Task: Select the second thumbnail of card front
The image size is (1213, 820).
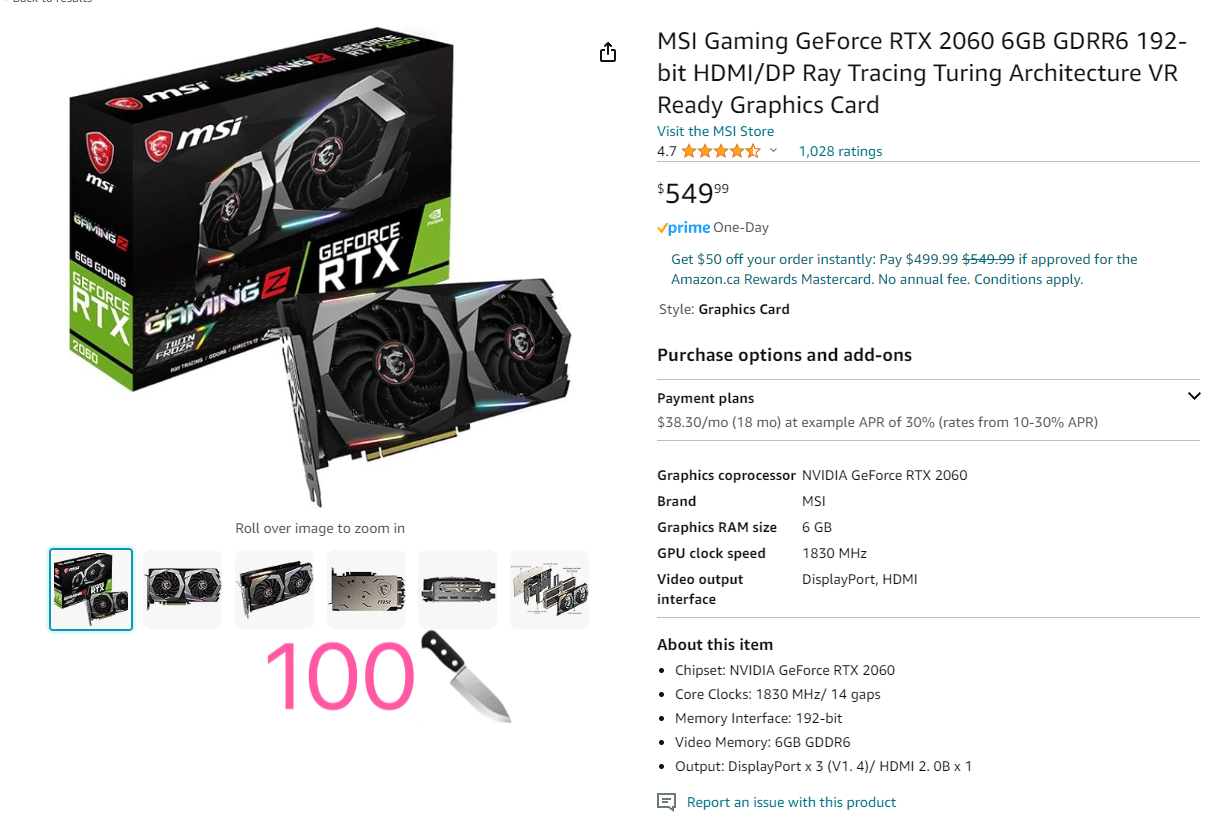Action: 182,589
